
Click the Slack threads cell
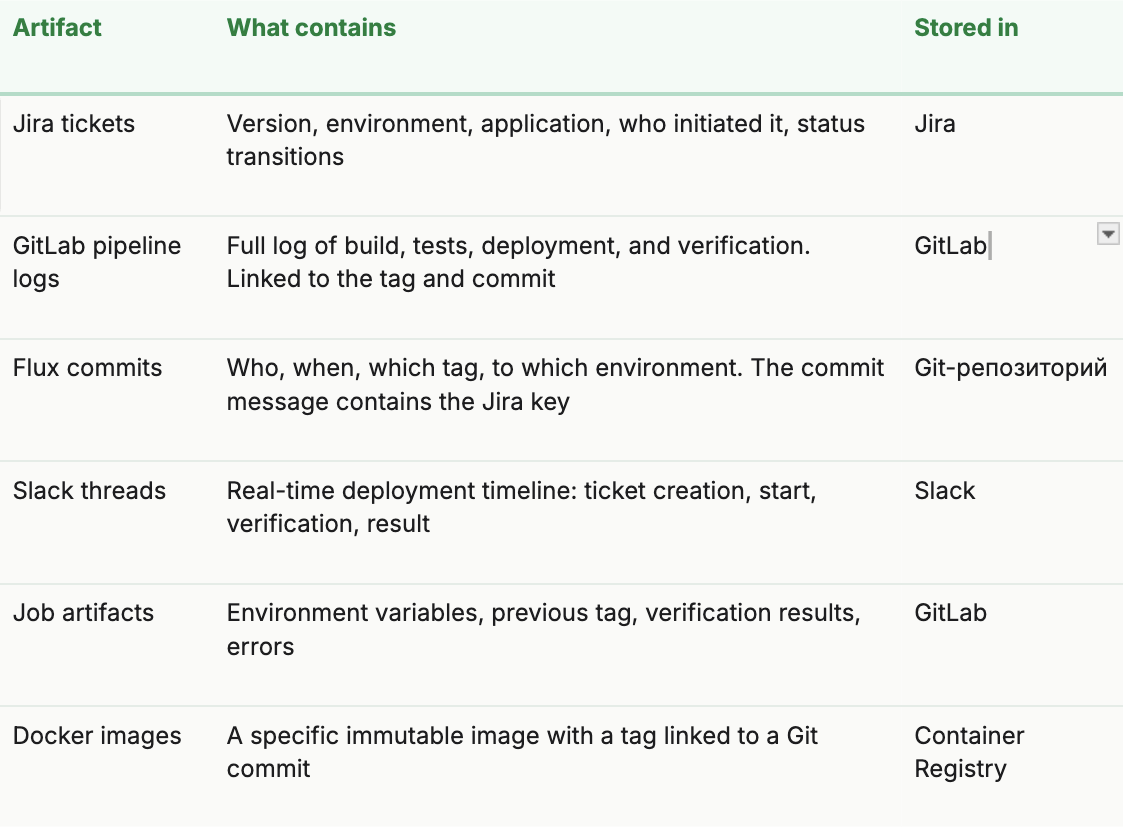[89, 491]
